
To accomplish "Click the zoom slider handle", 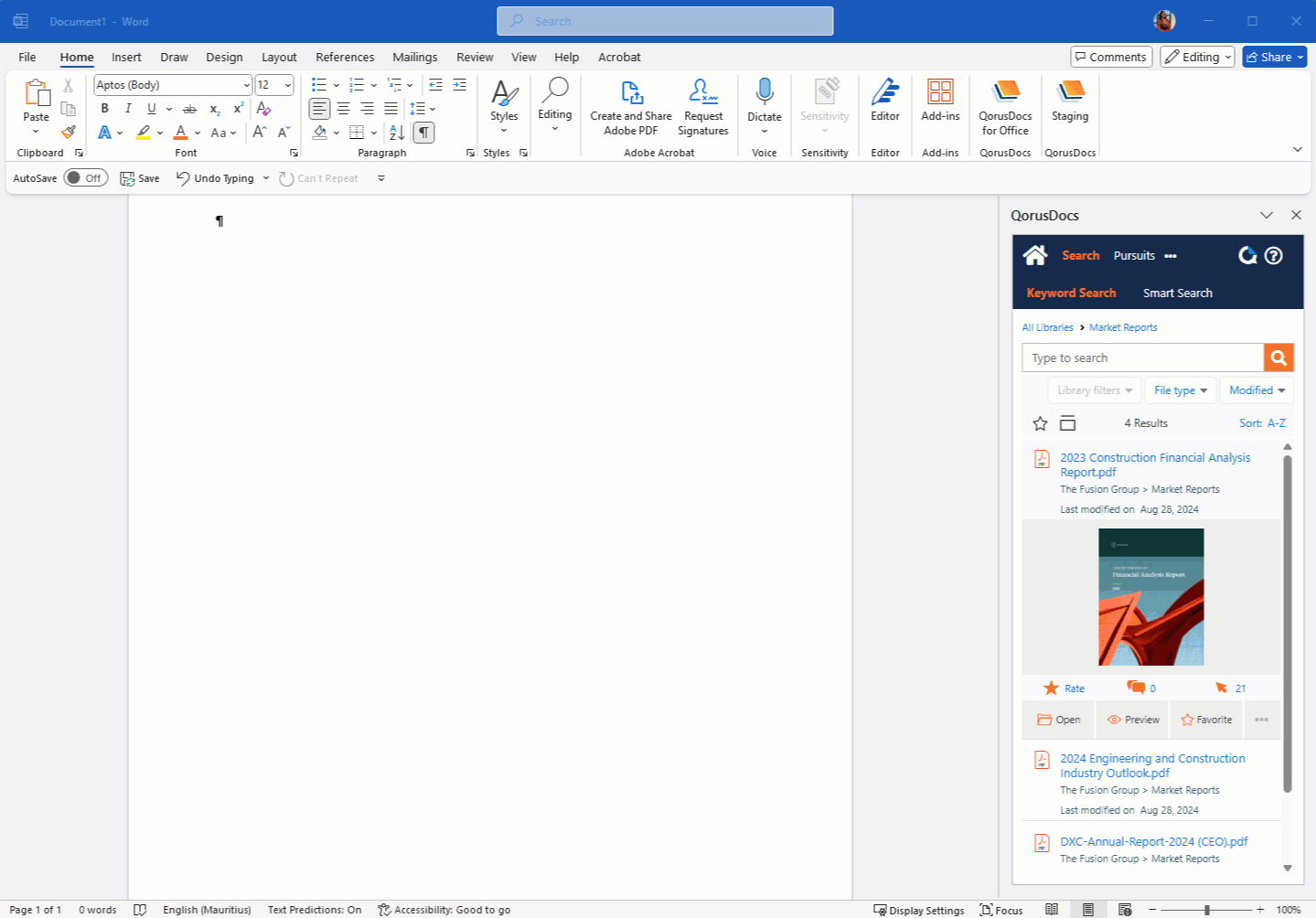I will pyautogui.click(x=1207, y=910).
